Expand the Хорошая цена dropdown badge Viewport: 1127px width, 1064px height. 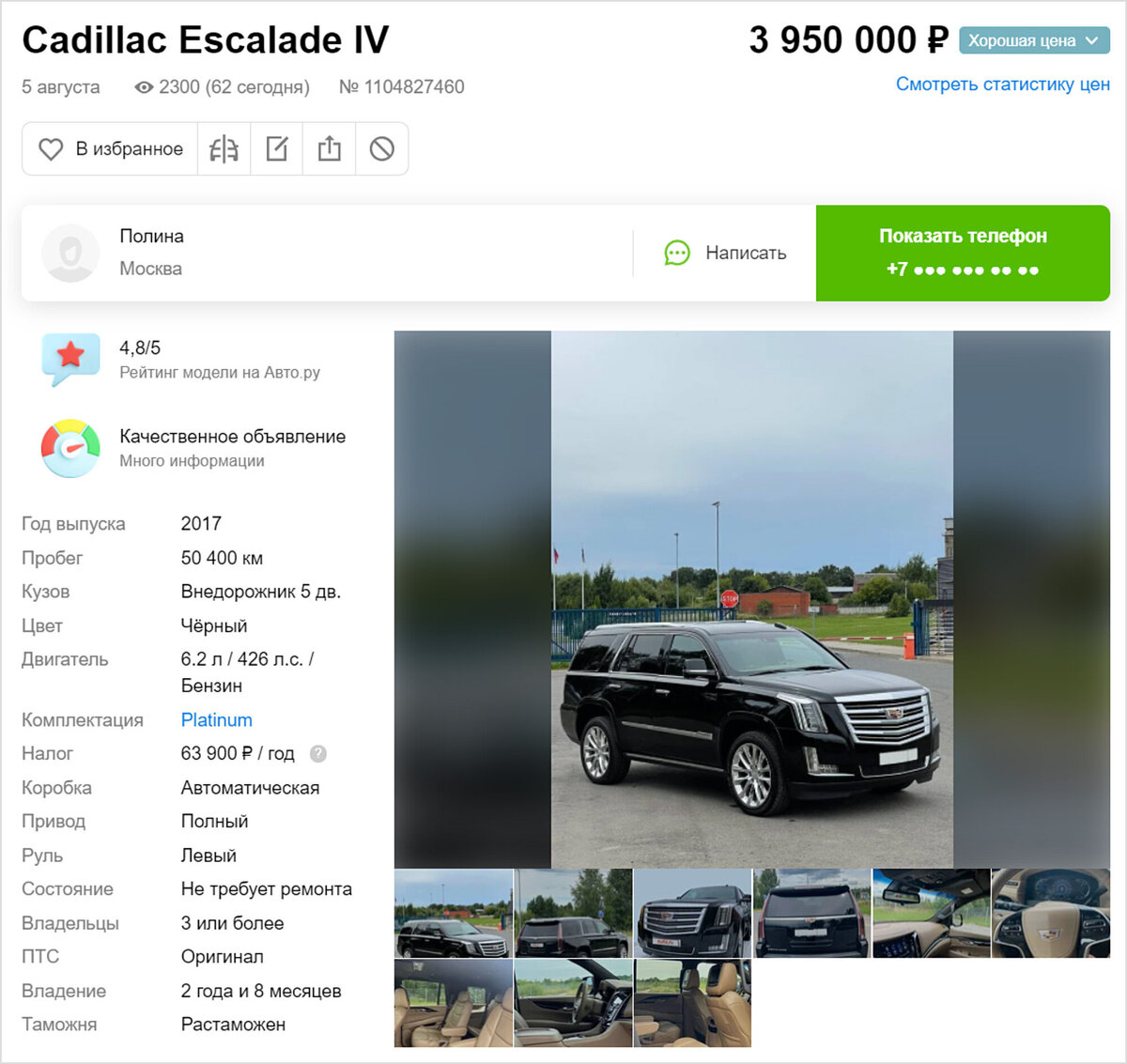click(1034, 40)
